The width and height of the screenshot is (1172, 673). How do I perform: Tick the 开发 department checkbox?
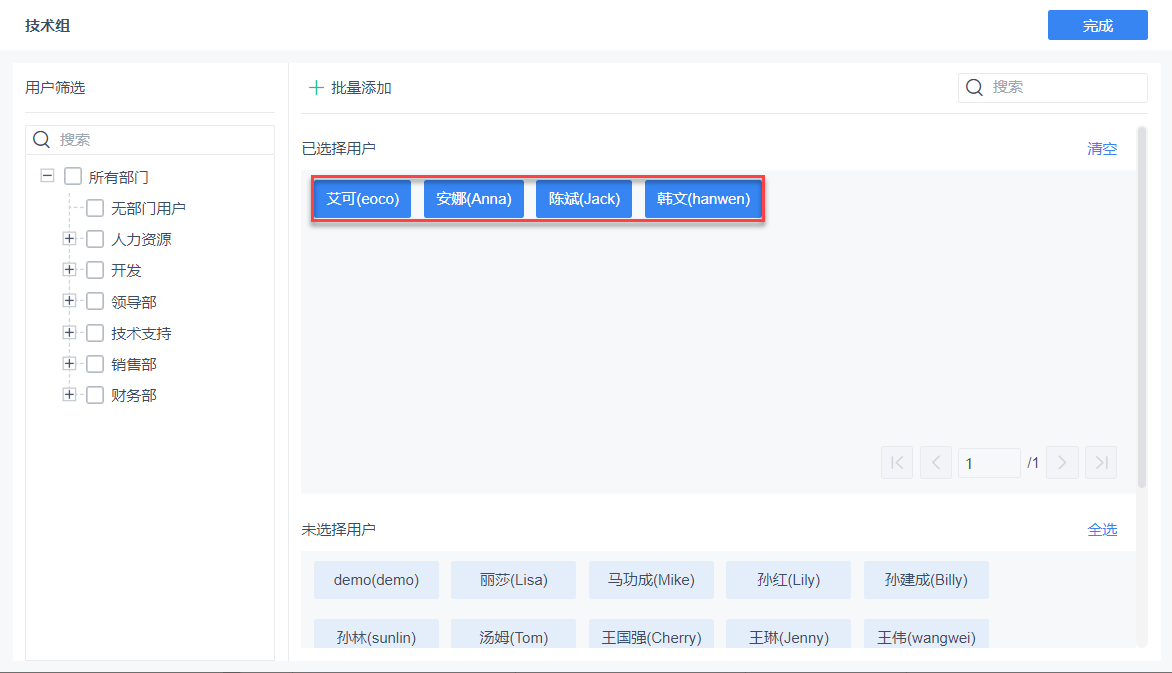pos(95,270)
